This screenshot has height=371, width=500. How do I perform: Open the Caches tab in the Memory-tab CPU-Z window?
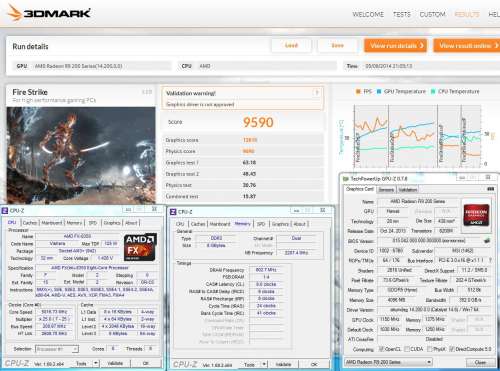(198, 224)
